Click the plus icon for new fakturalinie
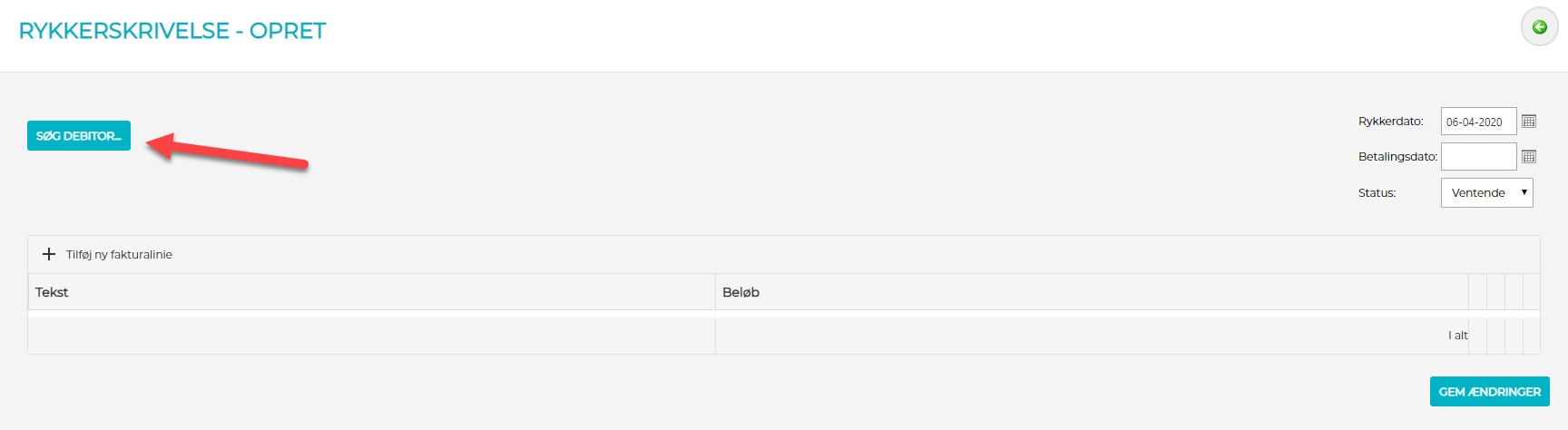This screenshot has height=430, width=1568. [x=49, y=254]
